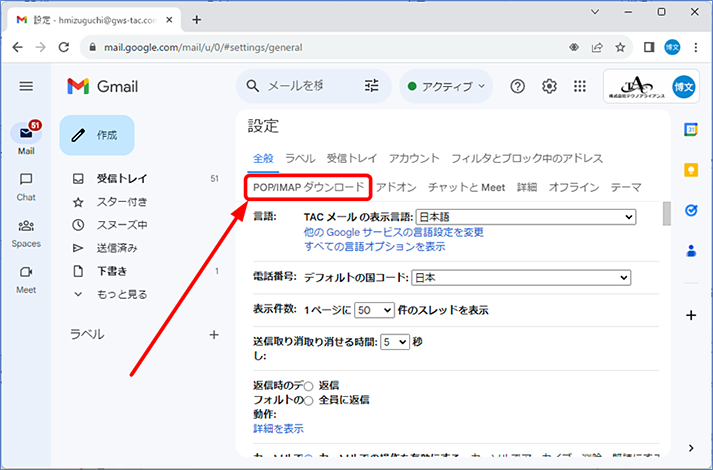This screenshot has width=713, height=470.
Task: Open Meet from the left rail
Action: (x=26, y=280)
